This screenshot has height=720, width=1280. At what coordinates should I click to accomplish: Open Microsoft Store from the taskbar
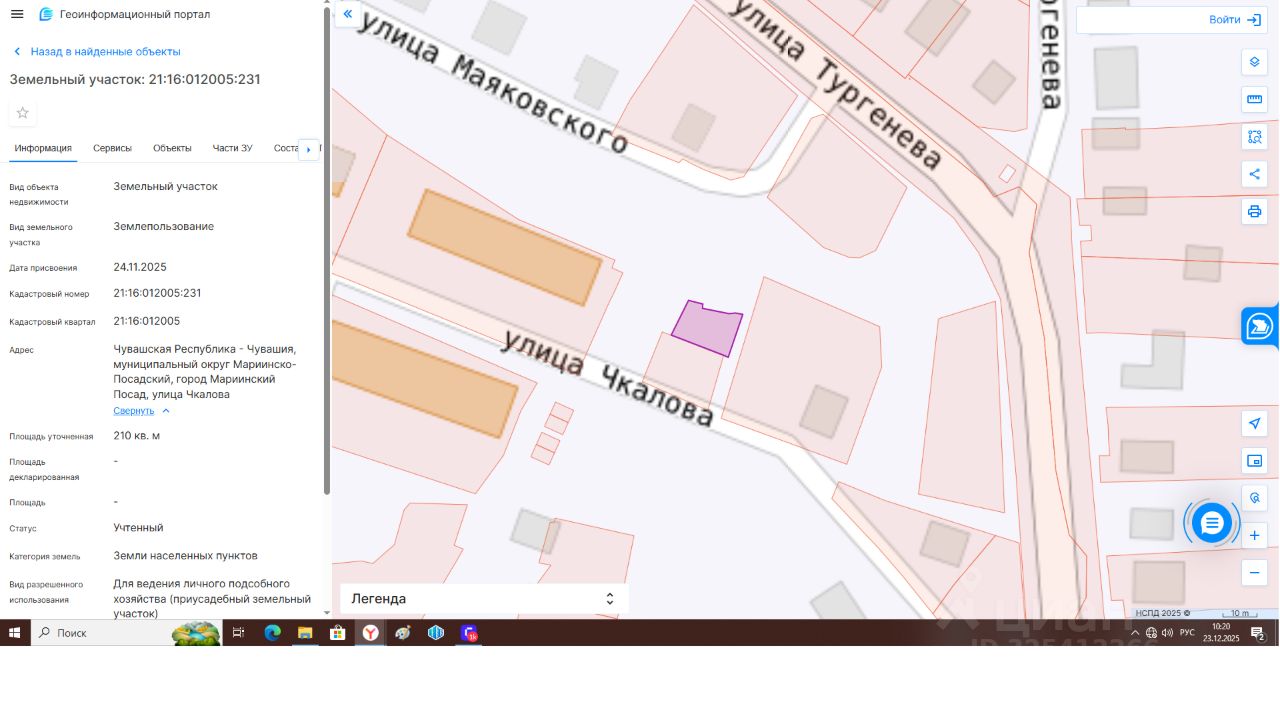[x=338, y=633]
